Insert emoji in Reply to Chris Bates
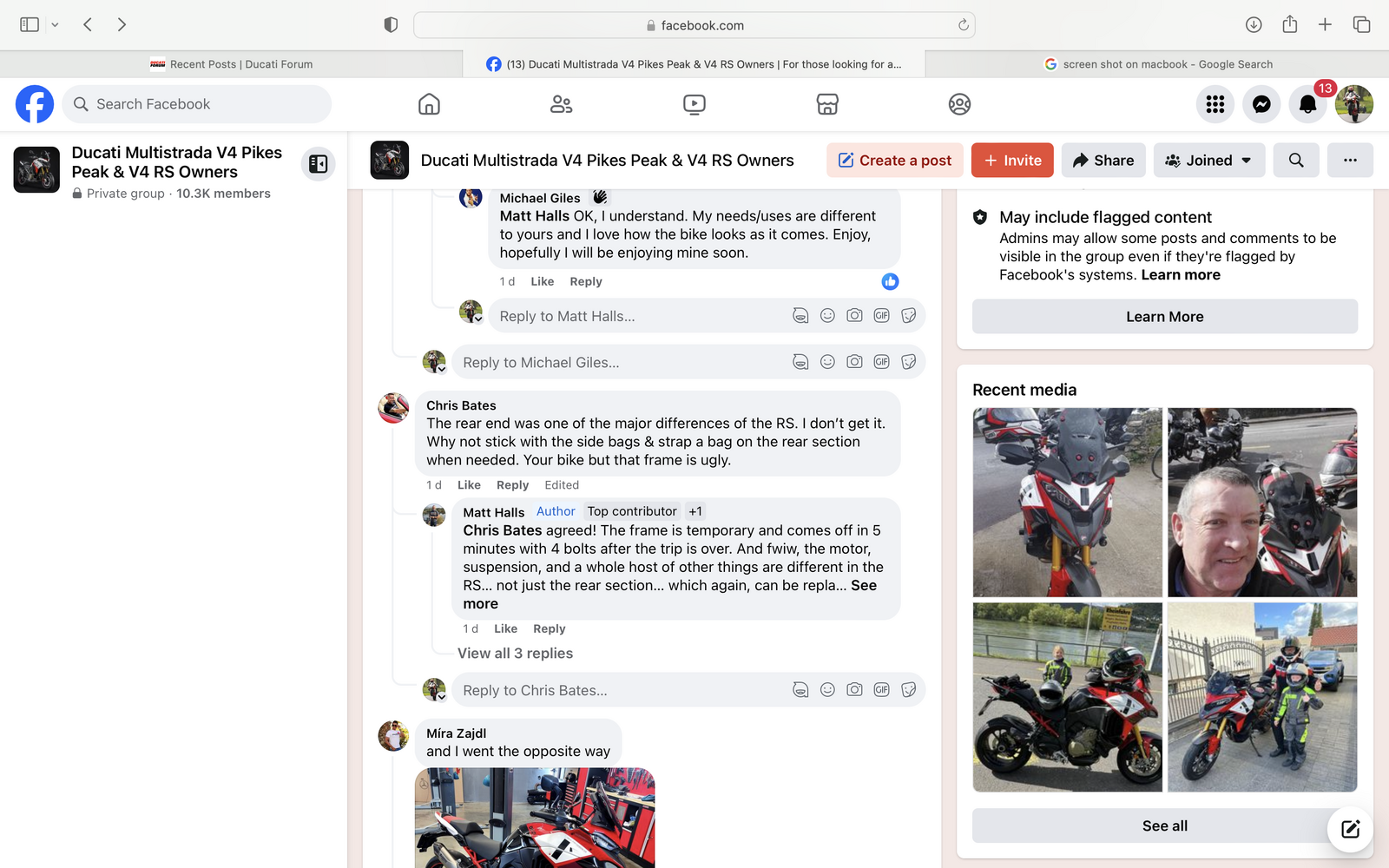The height and width of the screenshot is (868, 1389). coord(827,689)
